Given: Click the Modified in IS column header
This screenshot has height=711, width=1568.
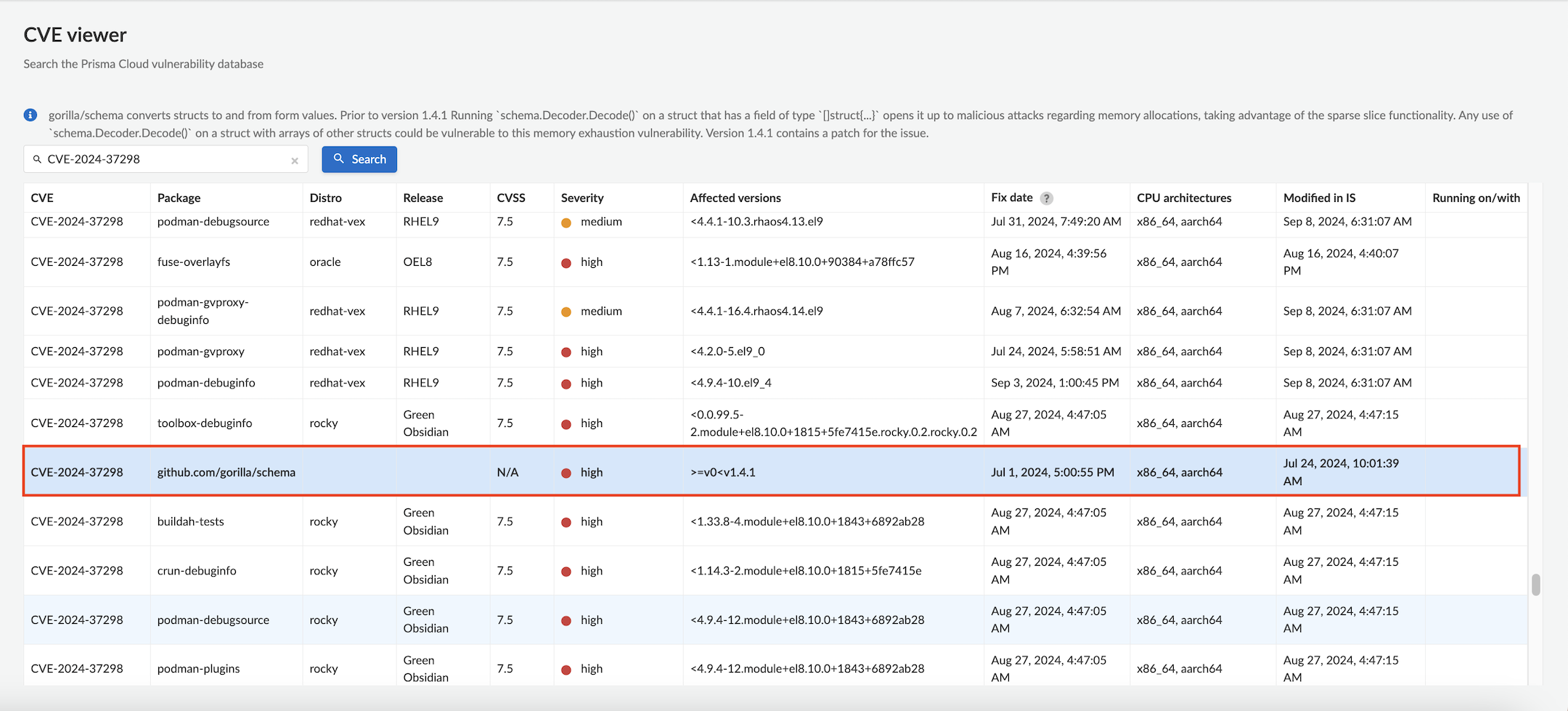Looking at the screenshot, I should pos(1318,198).
